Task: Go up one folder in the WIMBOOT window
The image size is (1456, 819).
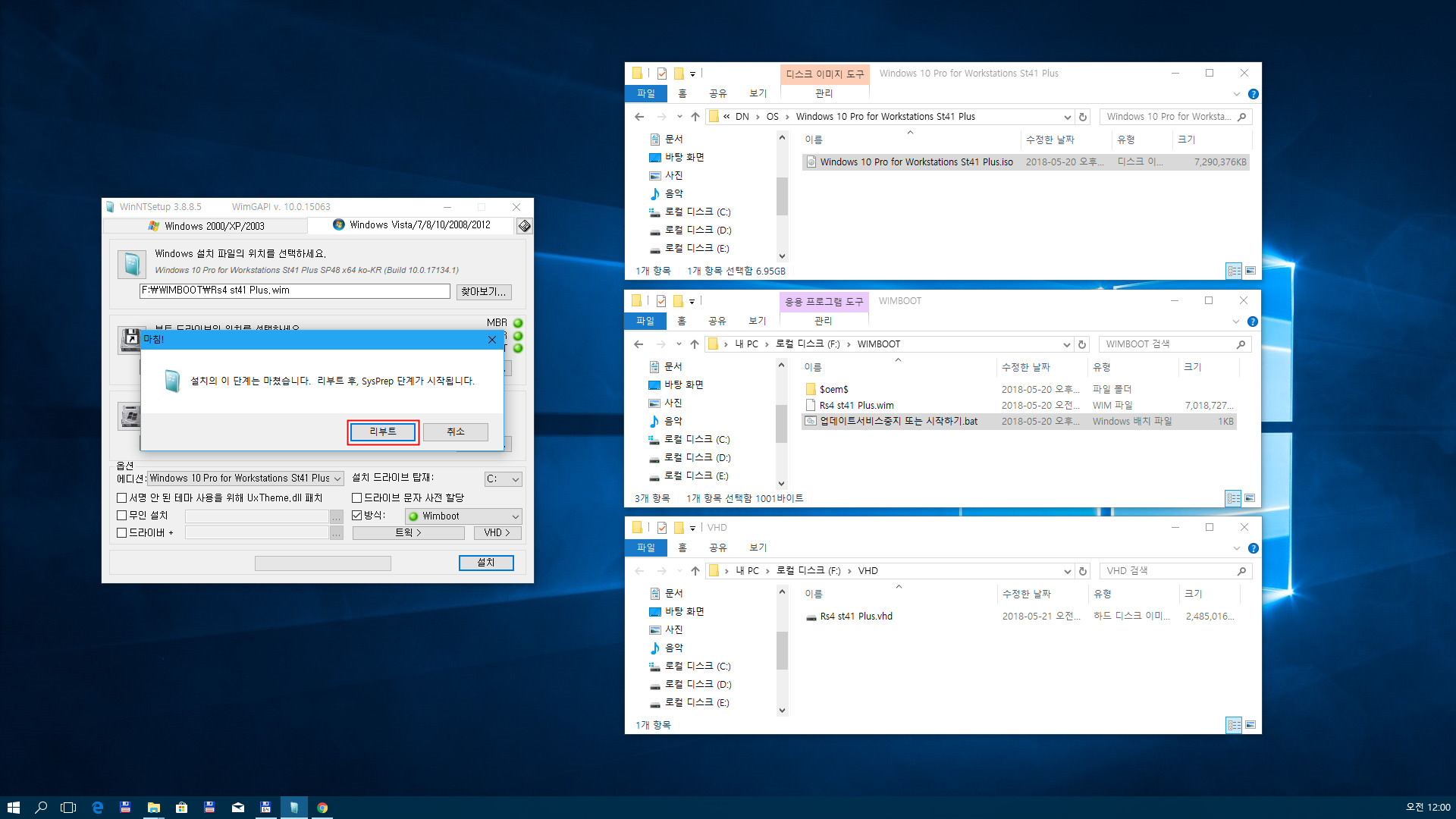Action: pos(694,344)
